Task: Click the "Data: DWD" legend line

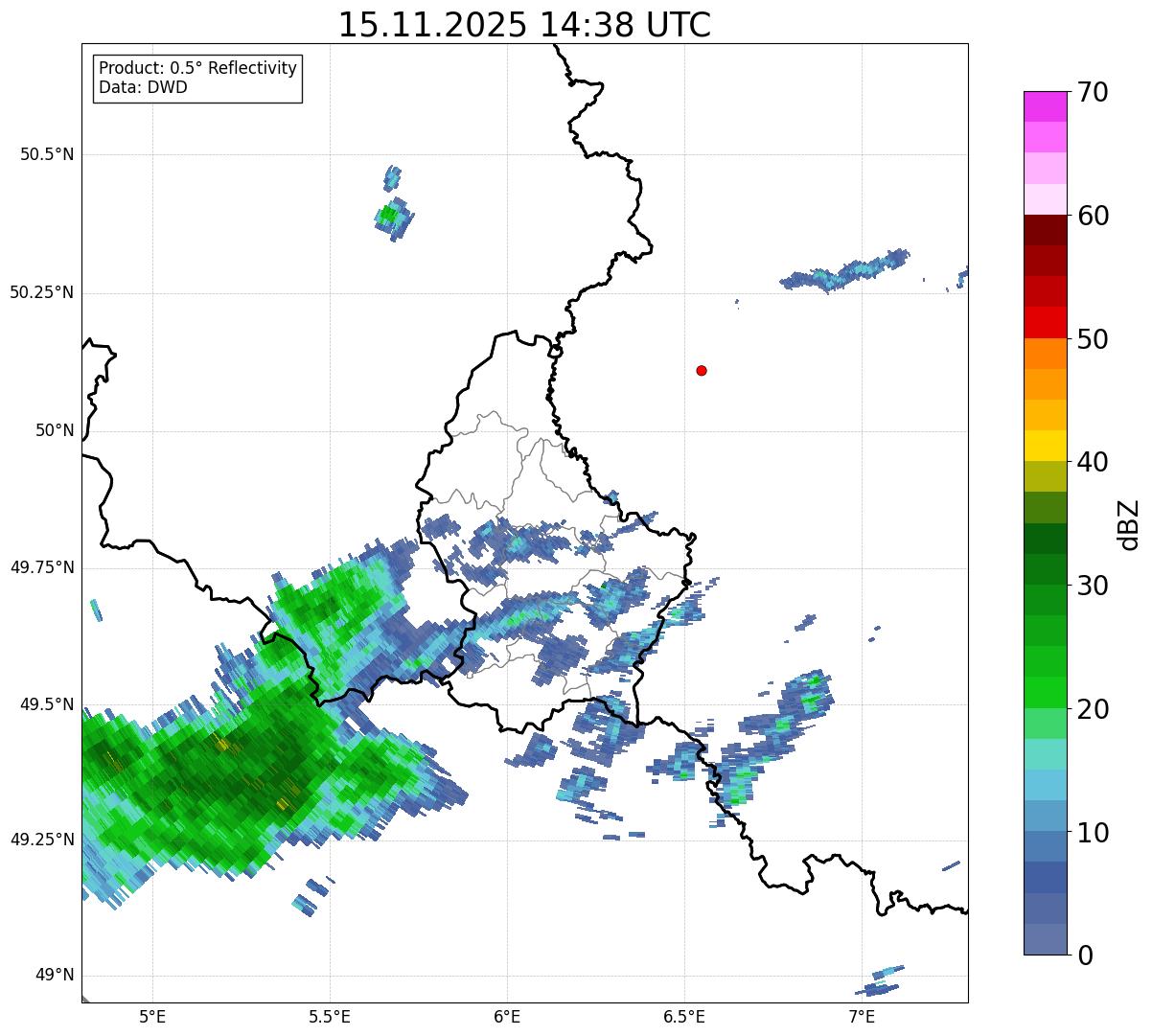Action: pyautogui.click(x=143, y=88)
